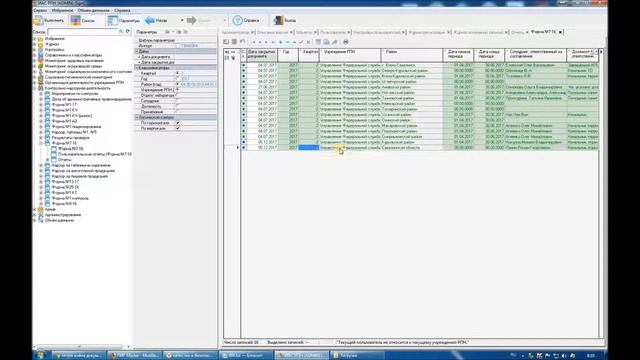
Task: Switch to the Объекты tab
Action: click(304, 32)
